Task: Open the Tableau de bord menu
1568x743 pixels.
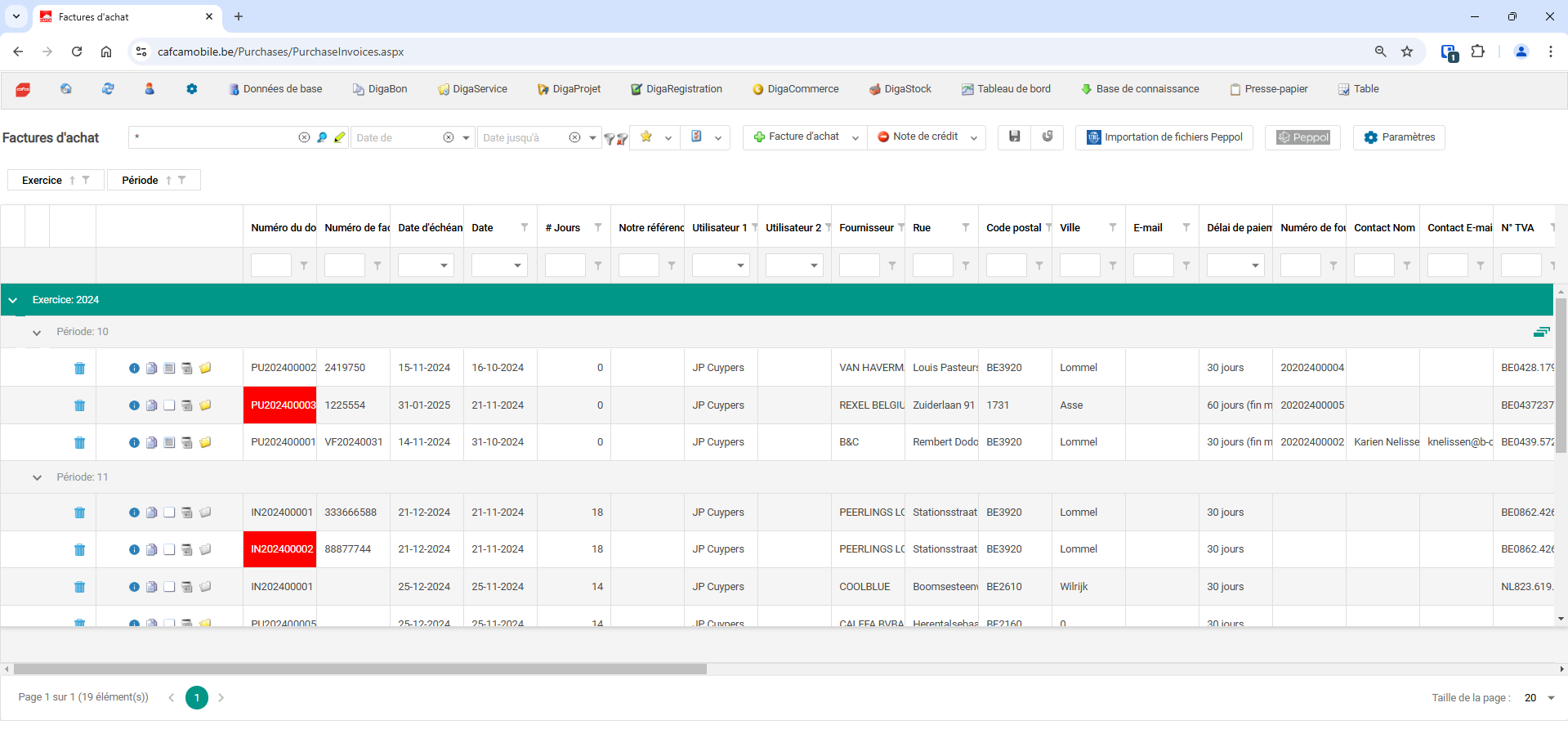Action: pos(1007,89)
